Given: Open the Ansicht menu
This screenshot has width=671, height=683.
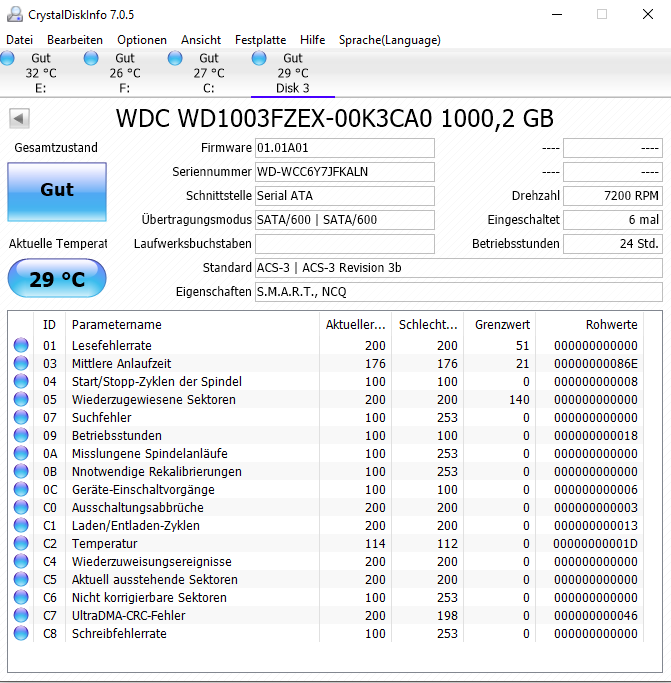Looking at the screenshot, I should [x=201, y=40].
